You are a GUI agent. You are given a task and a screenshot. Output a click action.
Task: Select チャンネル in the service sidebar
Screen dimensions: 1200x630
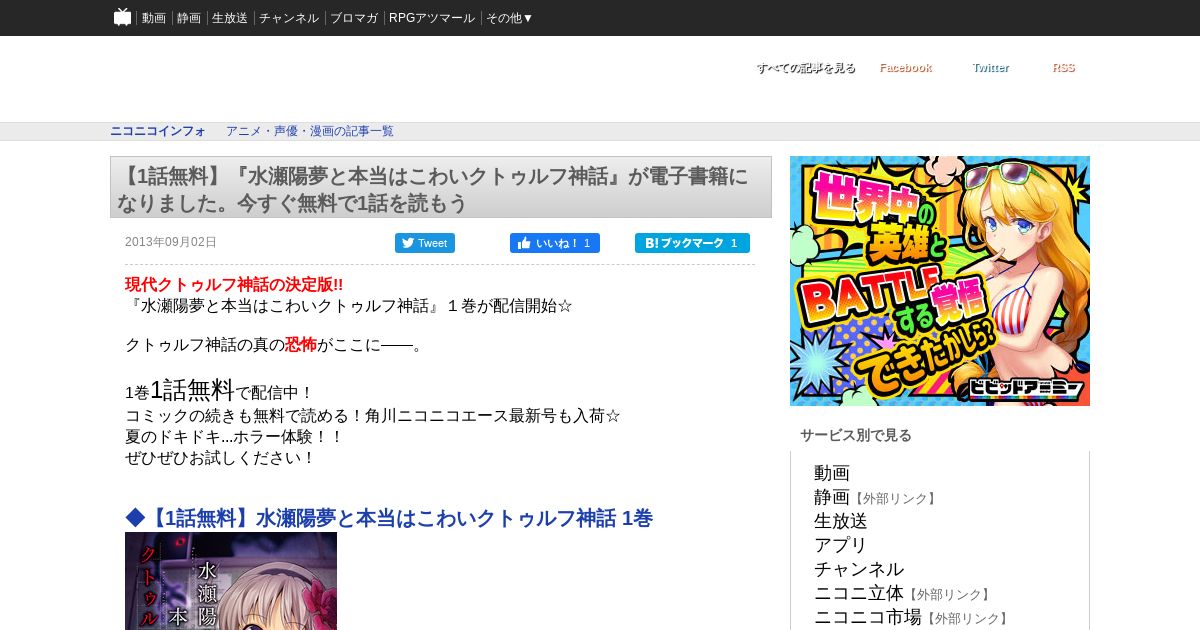pyautogui.click(x=859, y=569)
